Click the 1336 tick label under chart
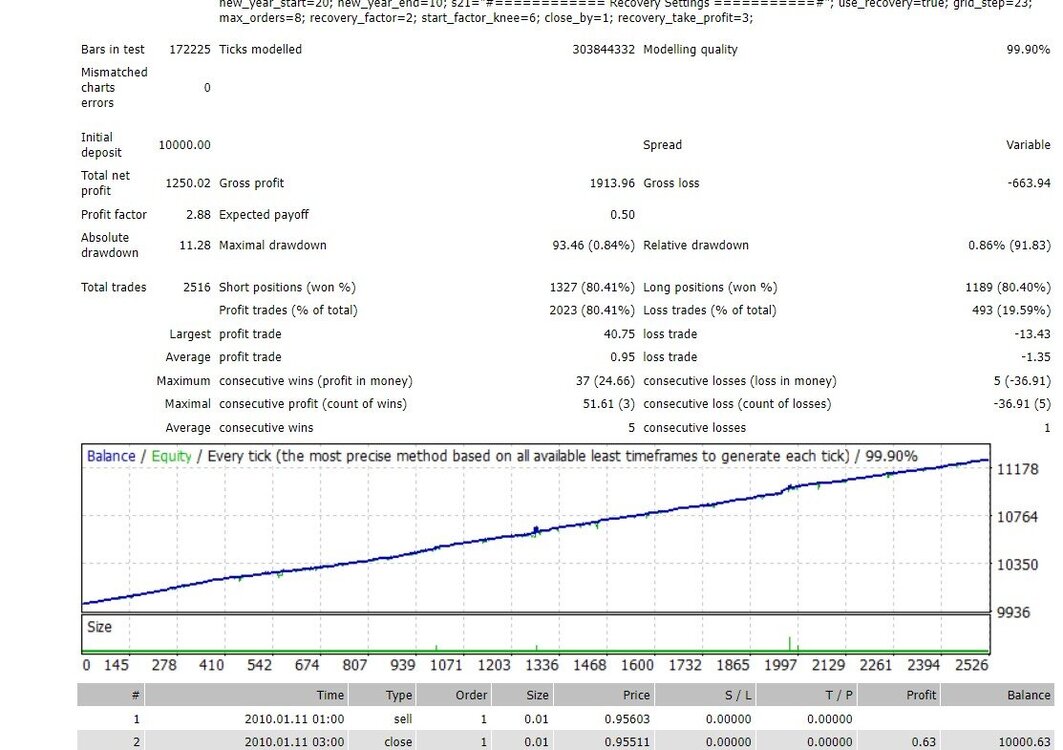The height and width of the screenshot is (750, 1063). pyautogui.click(x=542, y=665)
